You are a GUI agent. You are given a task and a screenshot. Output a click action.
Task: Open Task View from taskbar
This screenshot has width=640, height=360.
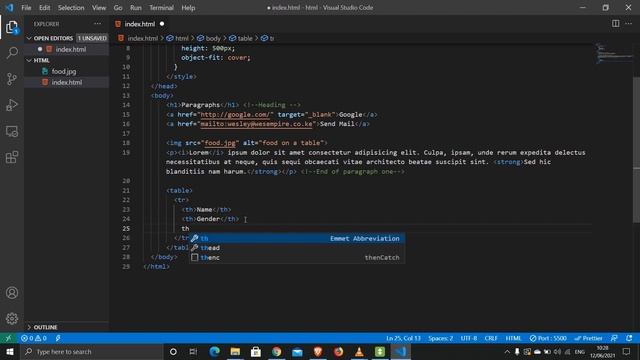[193, 351]
